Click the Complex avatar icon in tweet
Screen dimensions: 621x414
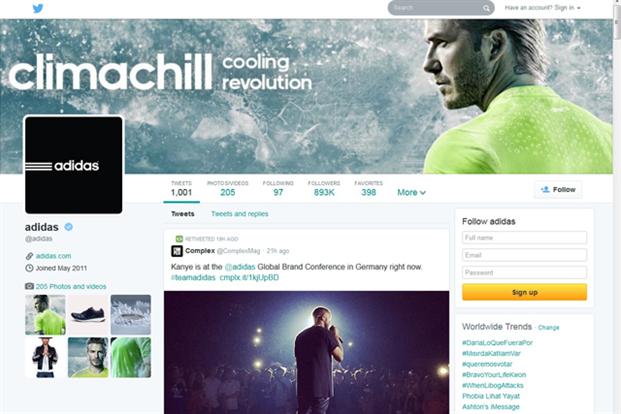click(177, 251)
